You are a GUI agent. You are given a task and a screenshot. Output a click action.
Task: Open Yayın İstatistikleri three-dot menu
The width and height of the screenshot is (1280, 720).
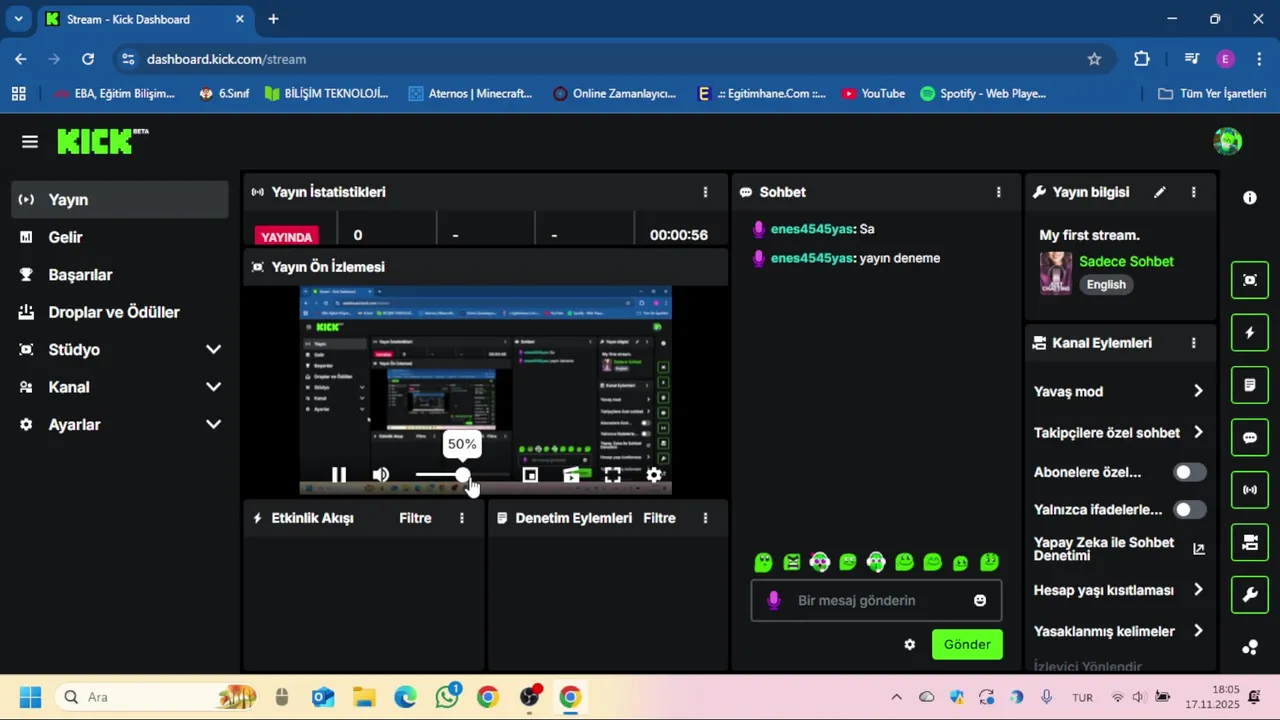click(705, 192)
